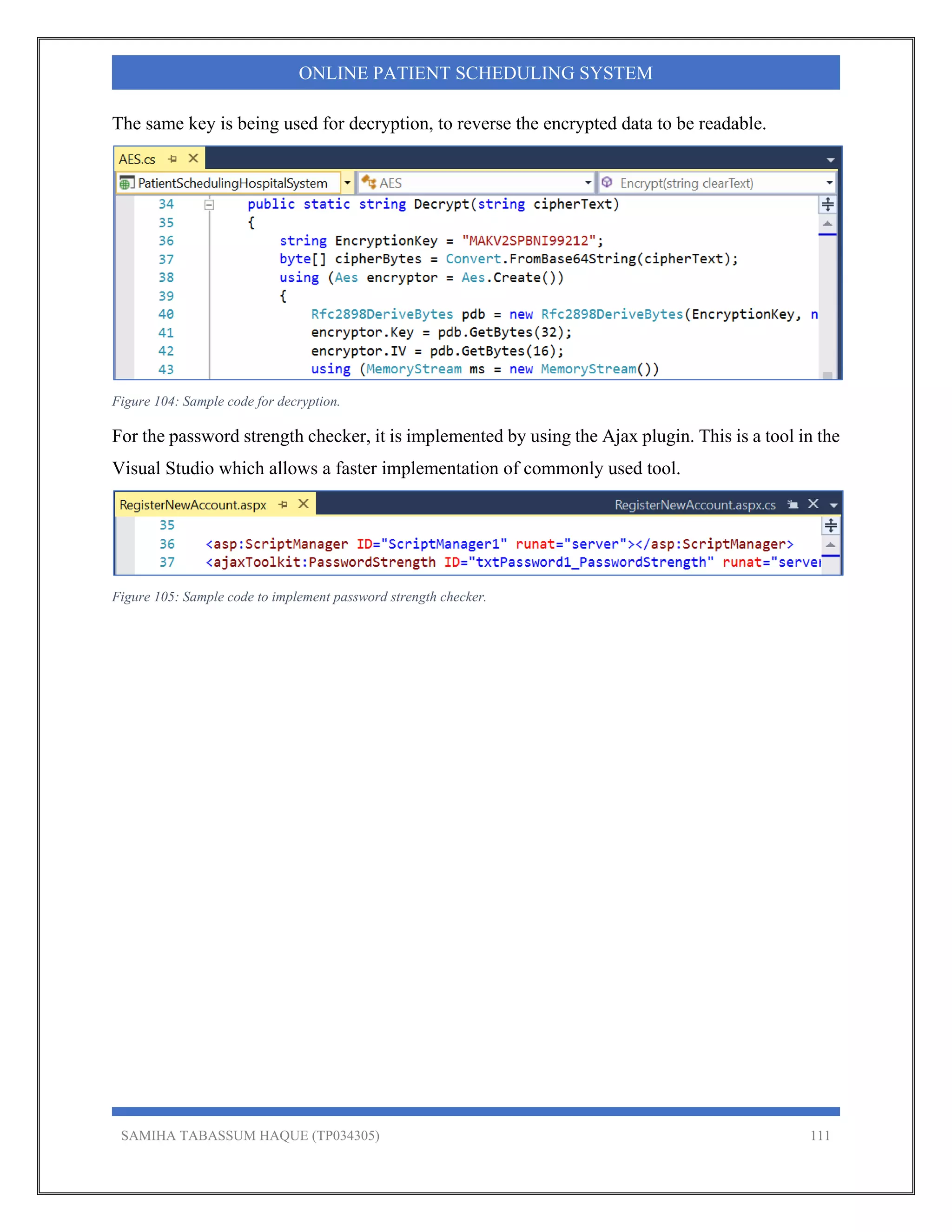Open the RegisterNewAccount.aspx.cs preview tab
Screen dimensions: 952x1232
coord(695,505)
